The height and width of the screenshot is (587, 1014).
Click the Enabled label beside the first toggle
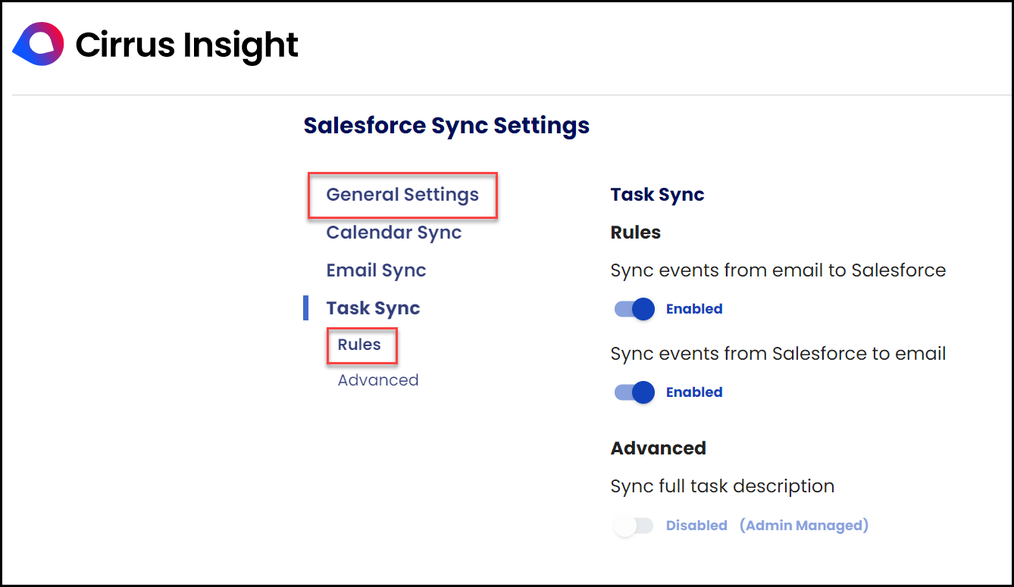[694, 309]
